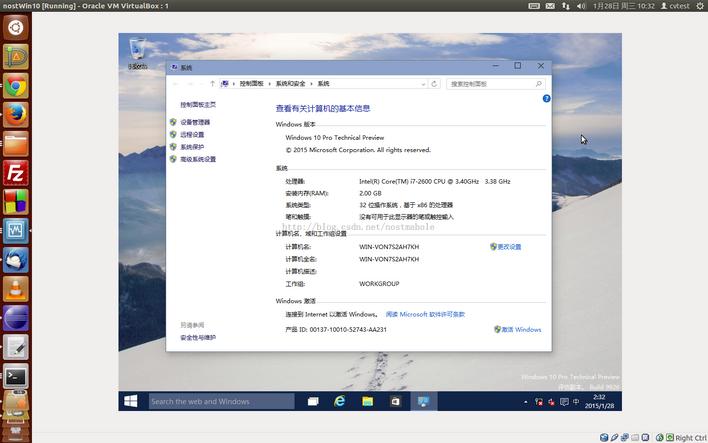The height and width of the screenshot is (443, 708).
Task: Launch VLC media player from dock
Action: pos(16,289)
